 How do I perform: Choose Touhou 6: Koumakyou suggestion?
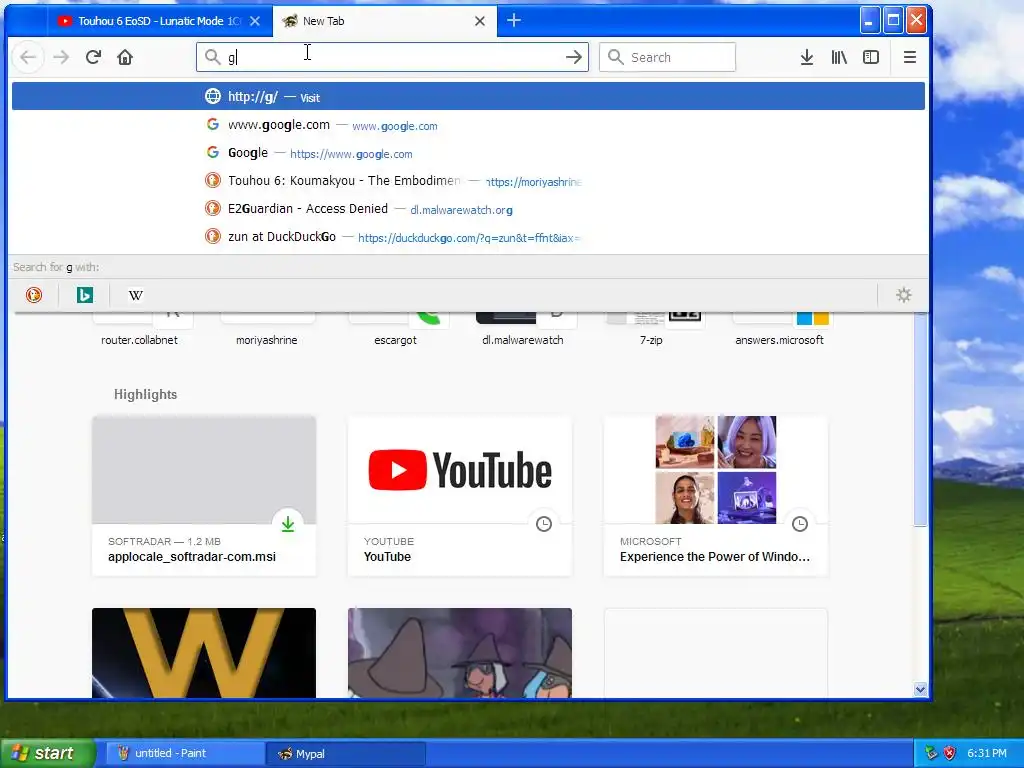tap(468, 181)
